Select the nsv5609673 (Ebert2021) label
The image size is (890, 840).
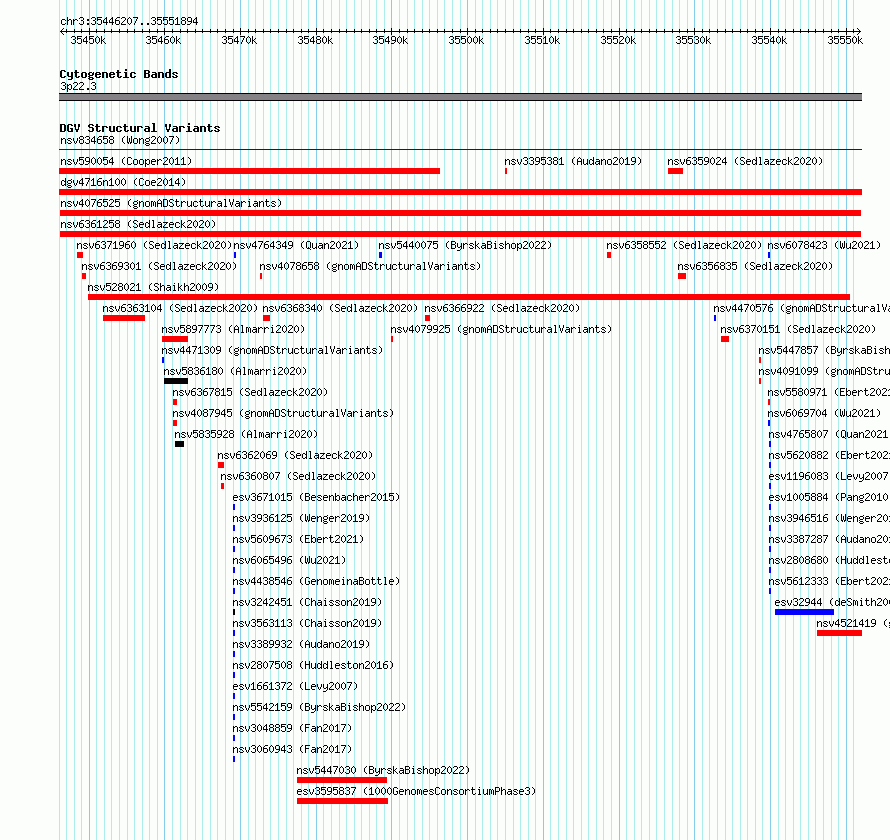(298, 539)
